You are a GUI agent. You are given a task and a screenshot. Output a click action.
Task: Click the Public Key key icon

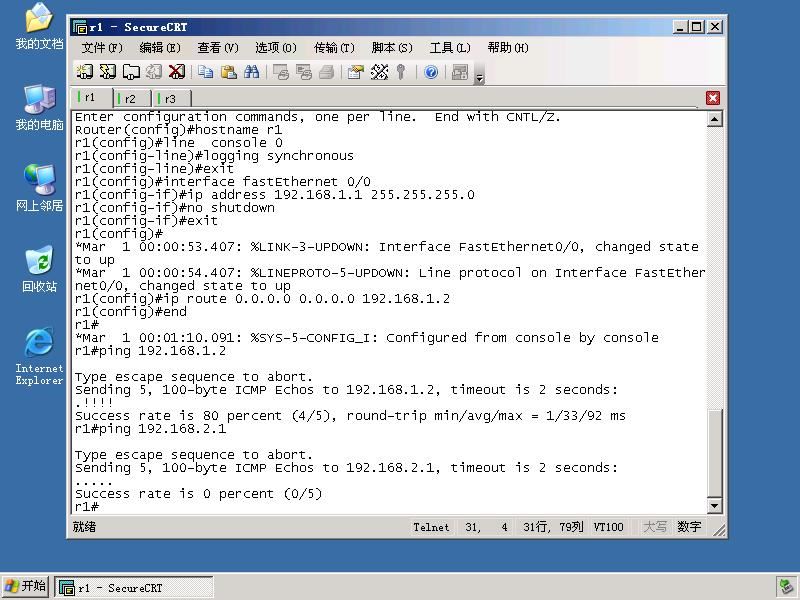[x=401, y=72]
